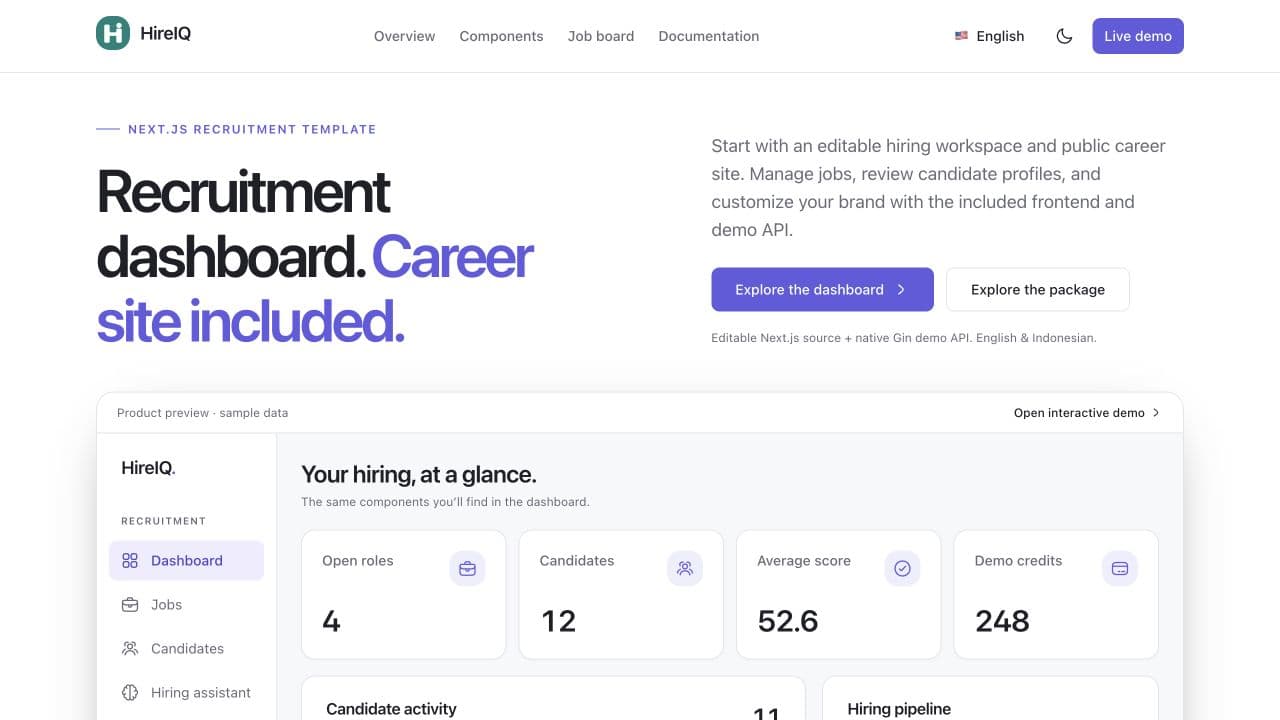
Task: Open the Documentation nav link
Action: (x=708, y=36)
